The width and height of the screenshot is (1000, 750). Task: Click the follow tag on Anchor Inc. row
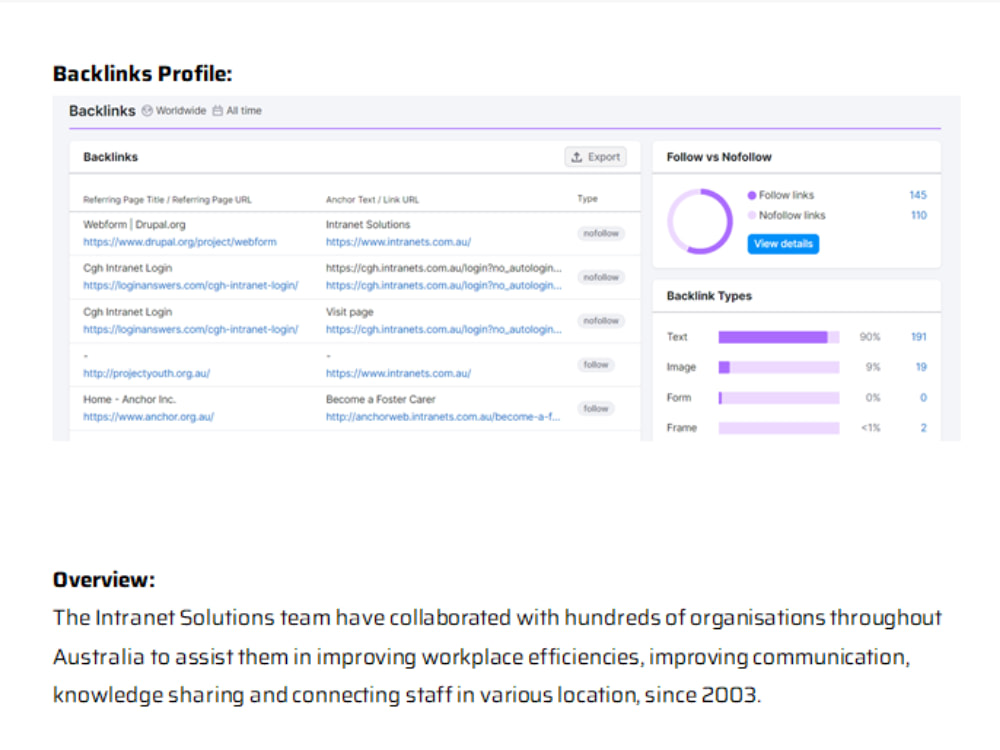[596, 409]
